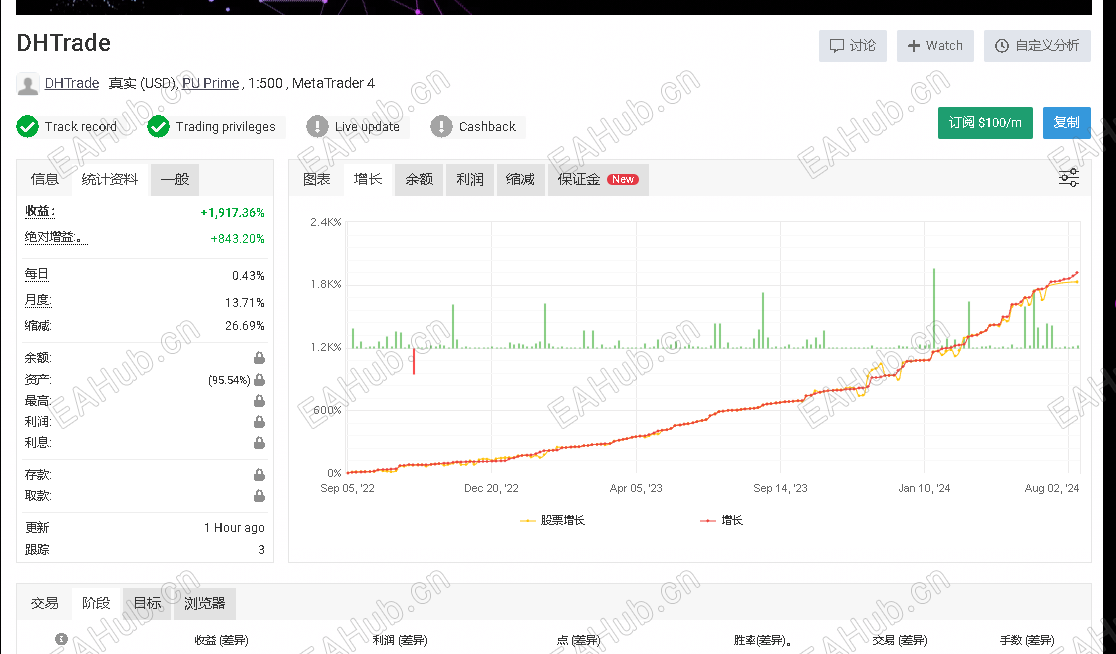Select the 缩减 drawdown chart tab
Image resolution: width=1116 pixels, height=654 pixels.
(x=520, y=179)
